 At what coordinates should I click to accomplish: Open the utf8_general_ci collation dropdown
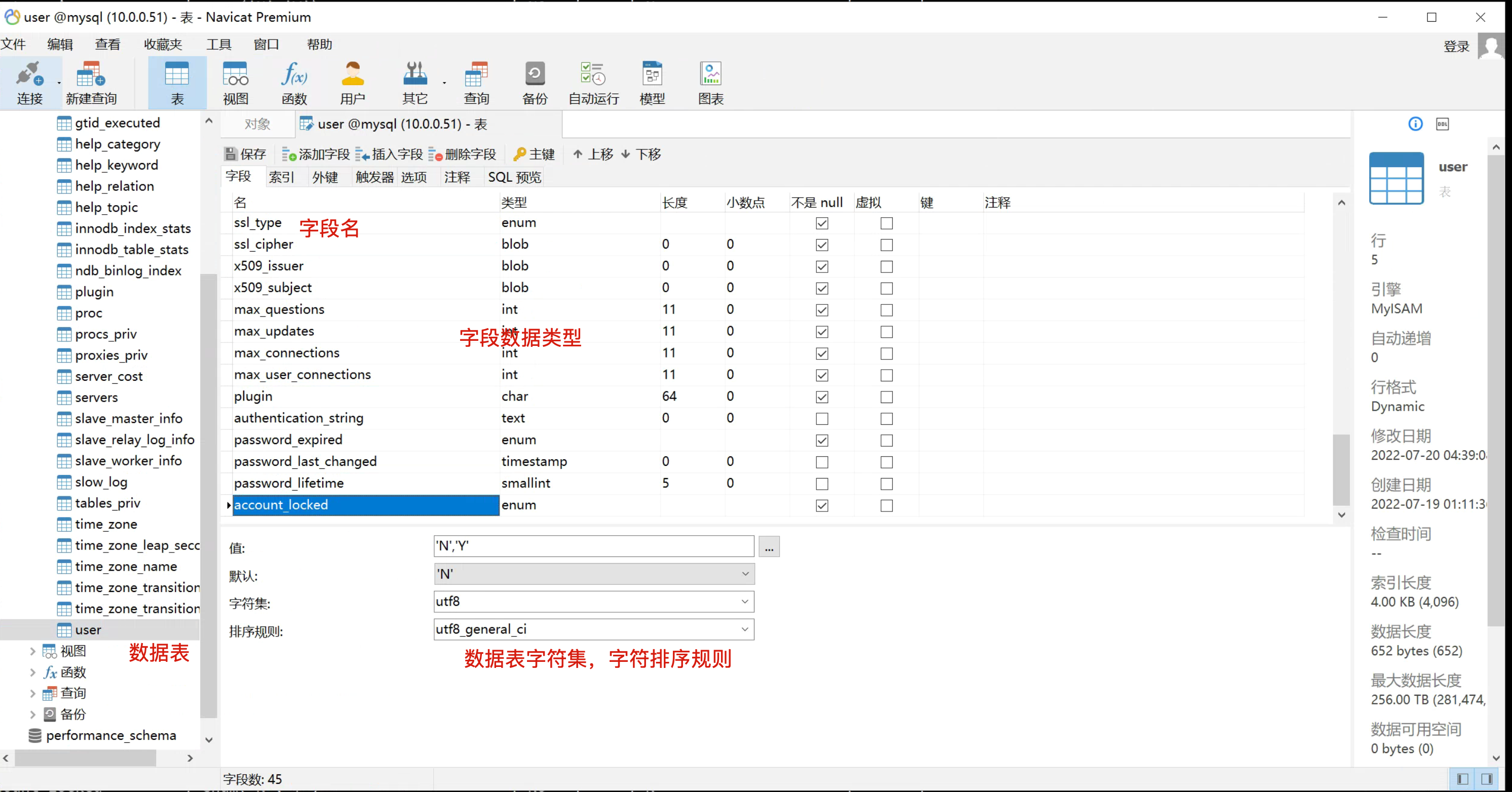coord(745,629)
